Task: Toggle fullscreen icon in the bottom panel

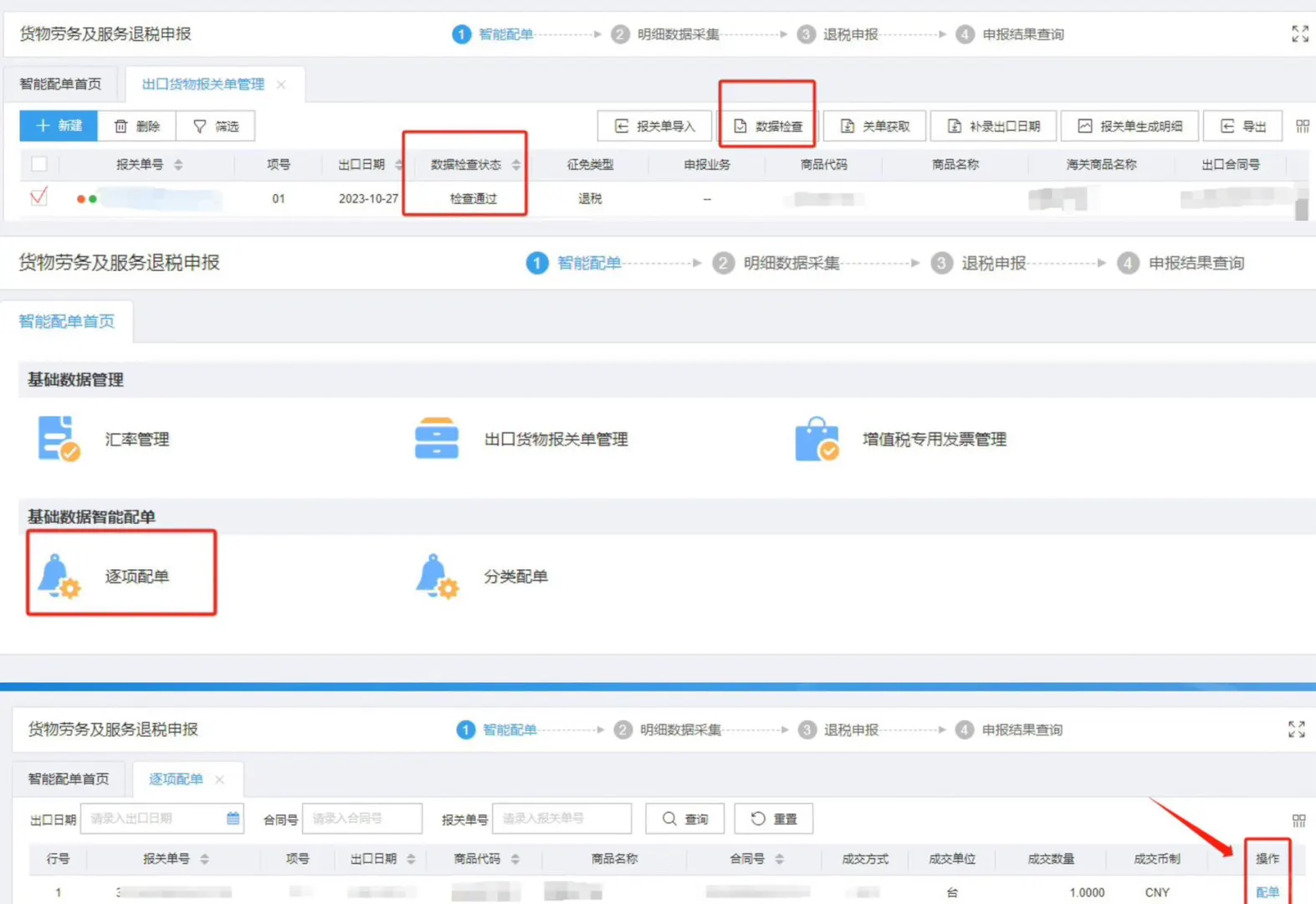Action: 1297,729
